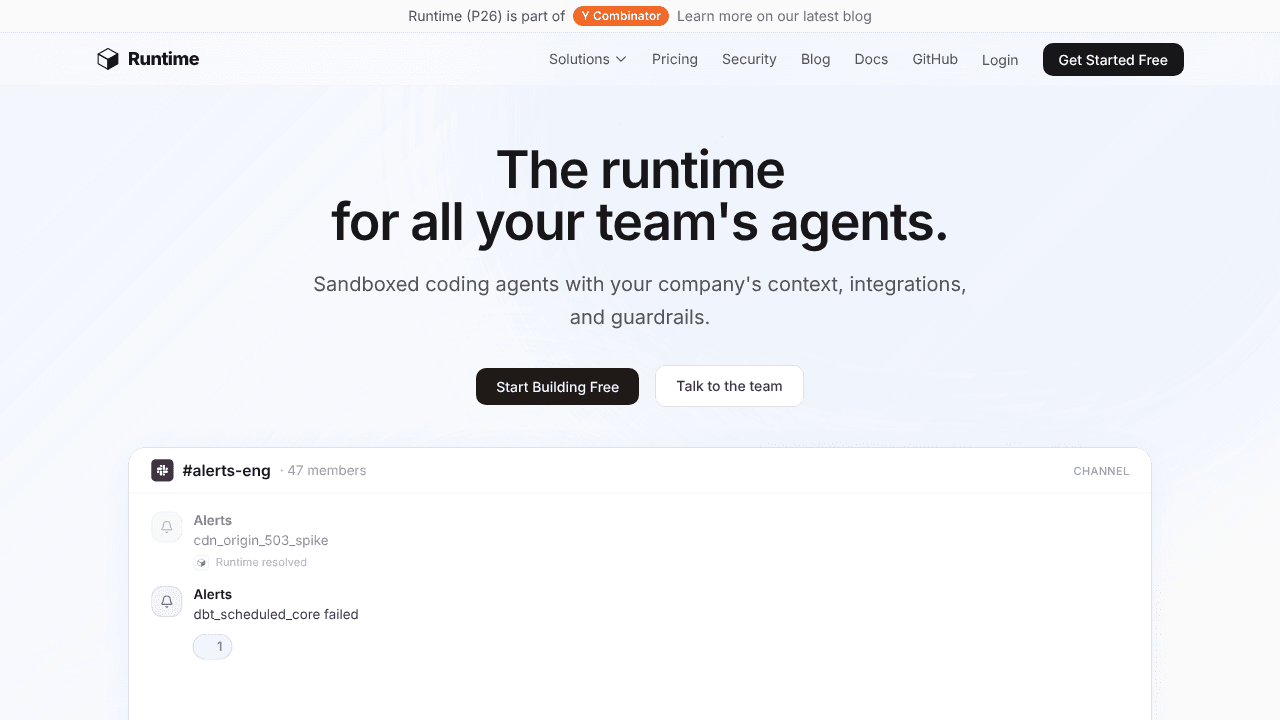Open "Learn more on our latest blog" link
1280x720 pixels.
(774, 16)
